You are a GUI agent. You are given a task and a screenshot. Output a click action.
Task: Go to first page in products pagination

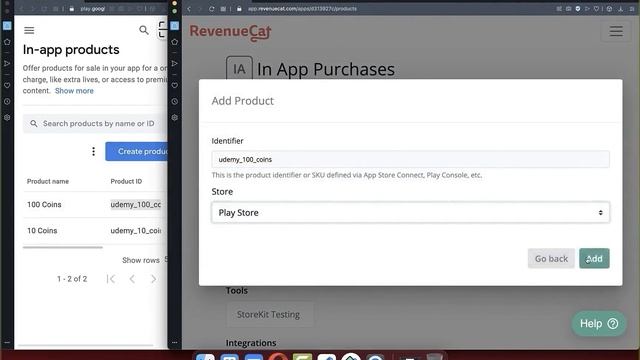[111, 279]
